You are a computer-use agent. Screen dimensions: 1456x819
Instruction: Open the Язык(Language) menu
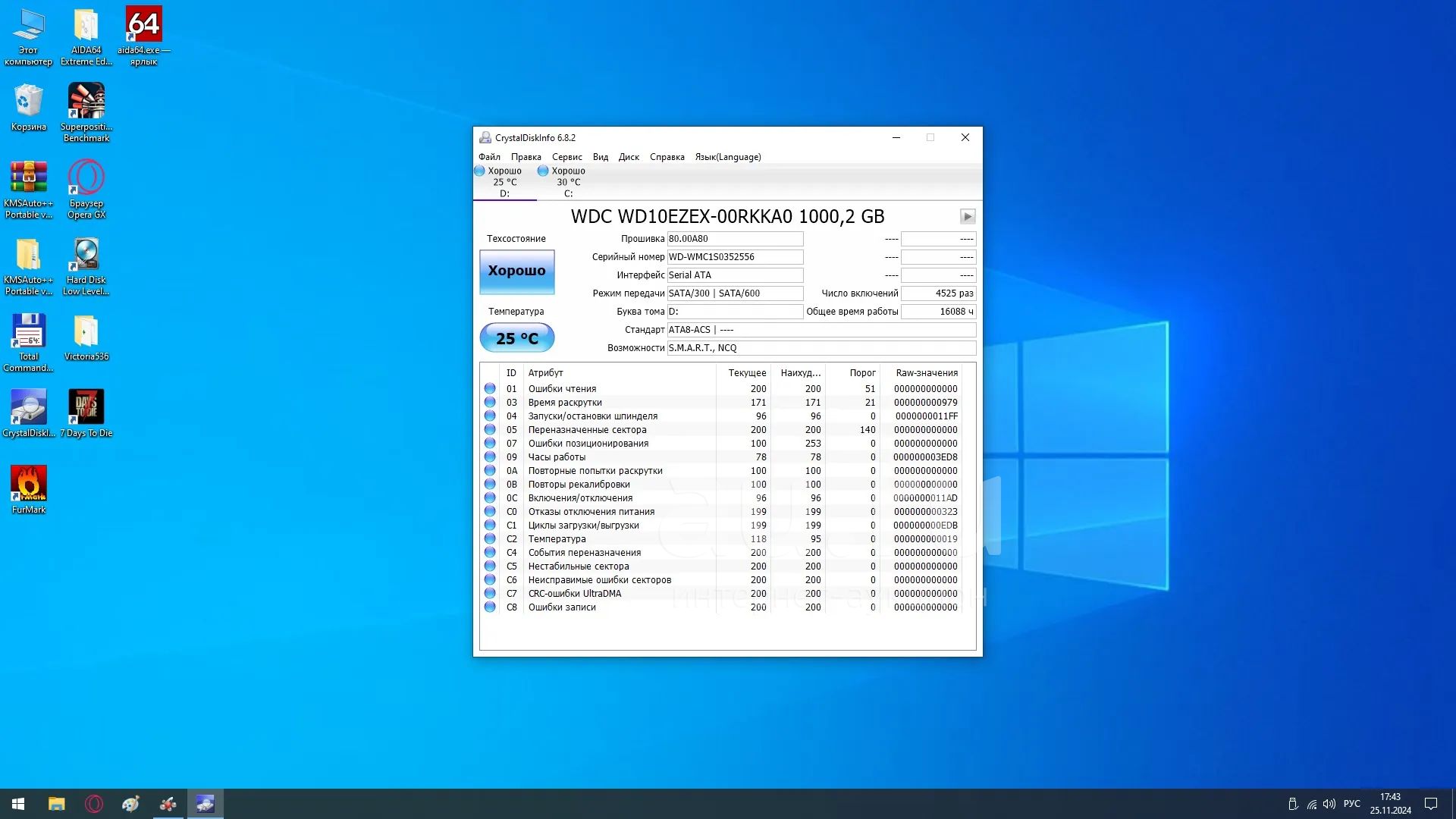tap(727, 157)
